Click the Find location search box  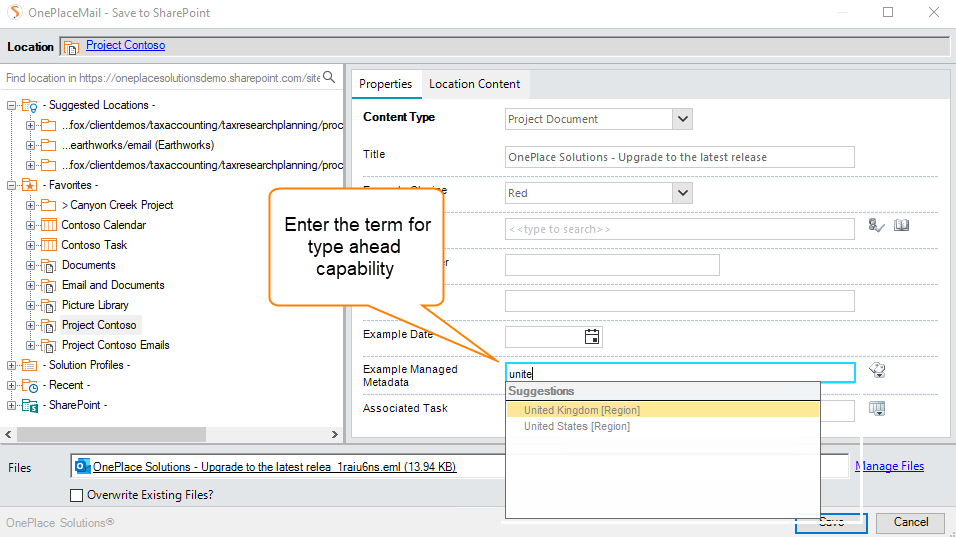(x=163, y=78)
